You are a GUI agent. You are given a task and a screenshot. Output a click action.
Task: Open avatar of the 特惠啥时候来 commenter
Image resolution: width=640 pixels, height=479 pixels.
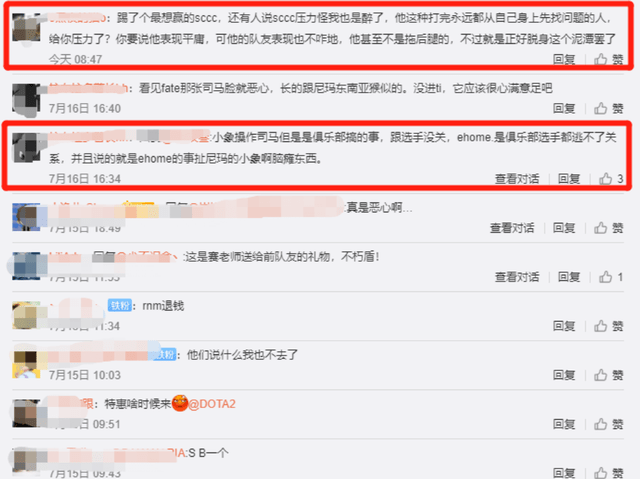point(26,413)
